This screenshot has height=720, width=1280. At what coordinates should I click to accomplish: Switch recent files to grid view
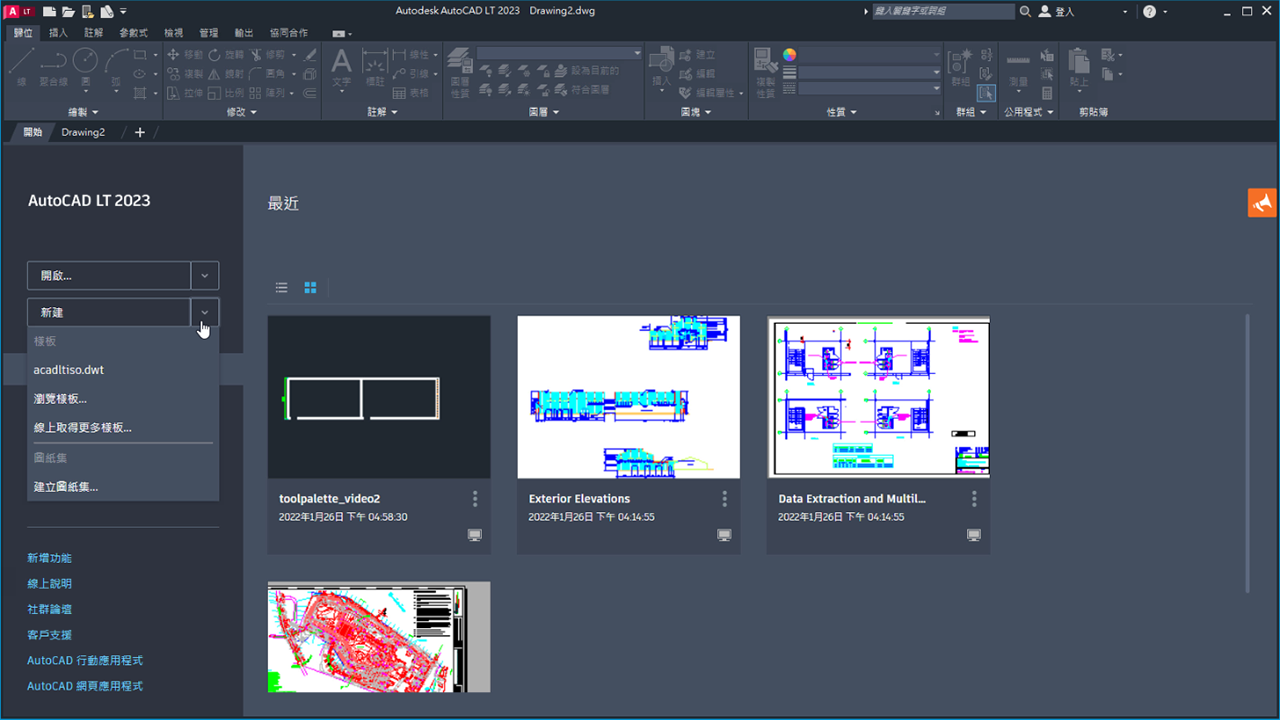(x=310, y=288)
